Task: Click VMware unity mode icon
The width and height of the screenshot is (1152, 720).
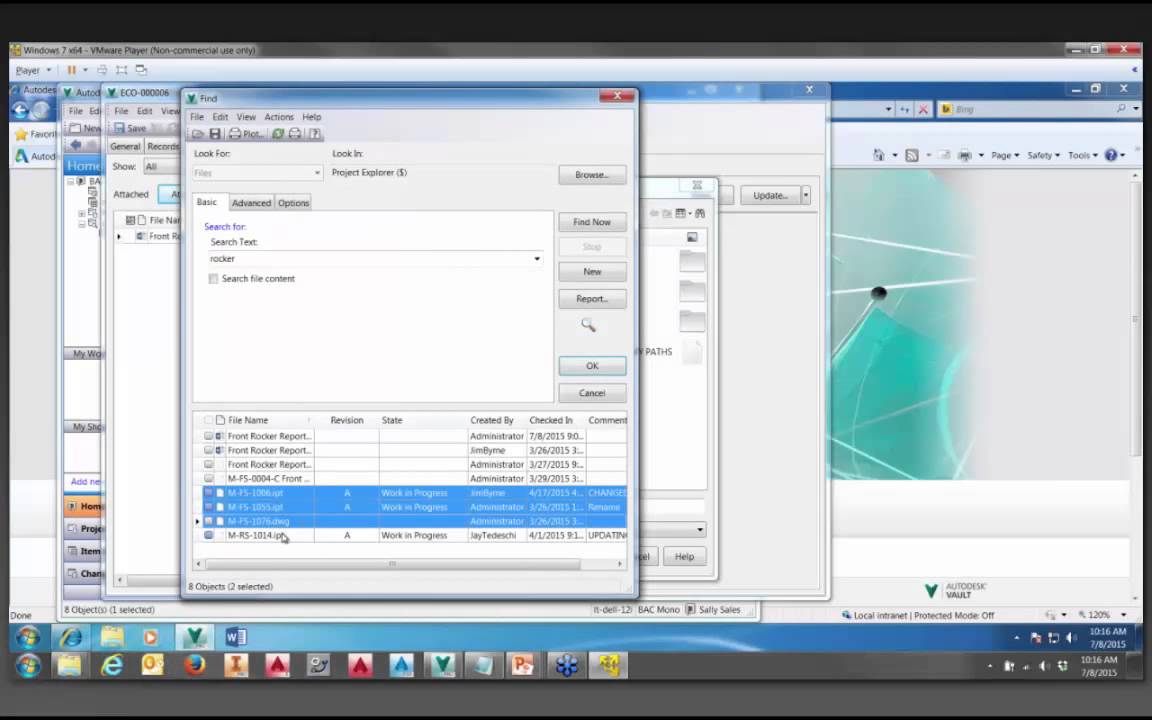Action: point(141,70)
